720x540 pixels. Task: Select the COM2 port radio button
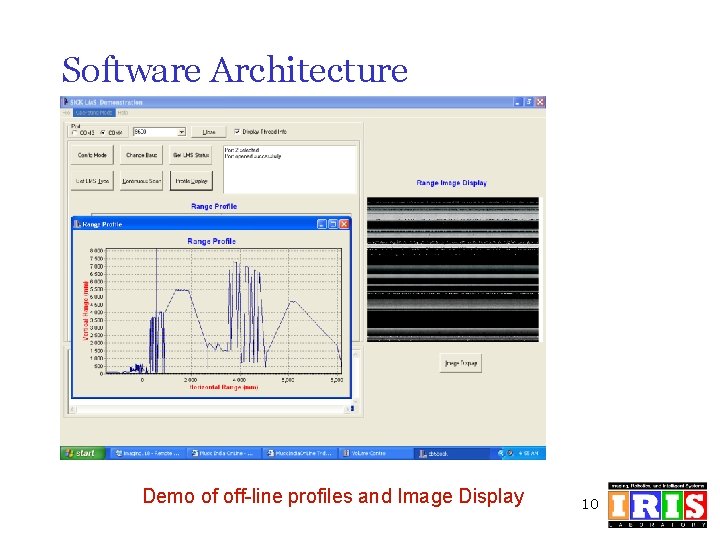point(103,133)
